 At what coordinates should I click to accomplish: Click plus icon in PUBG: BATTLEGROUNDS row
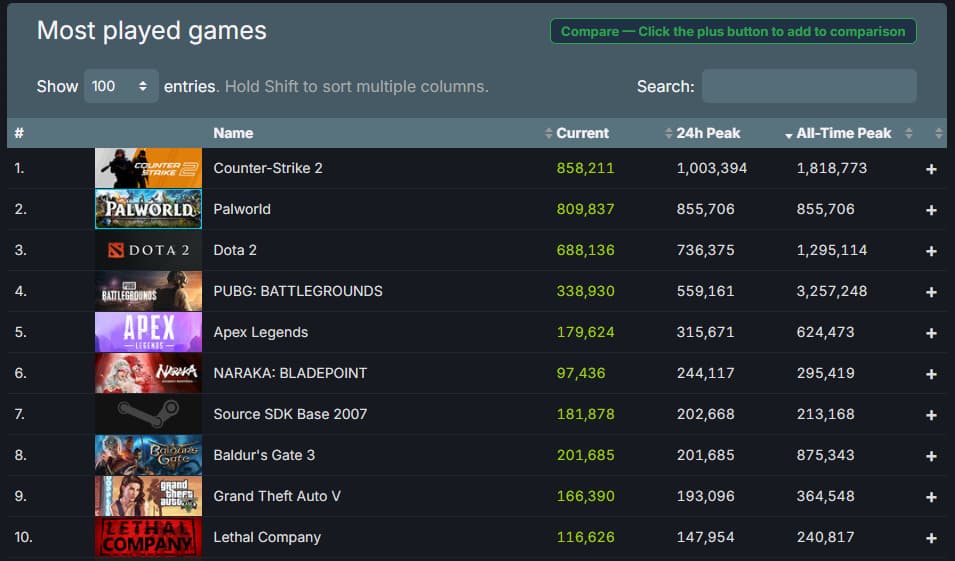click(931, 292)
